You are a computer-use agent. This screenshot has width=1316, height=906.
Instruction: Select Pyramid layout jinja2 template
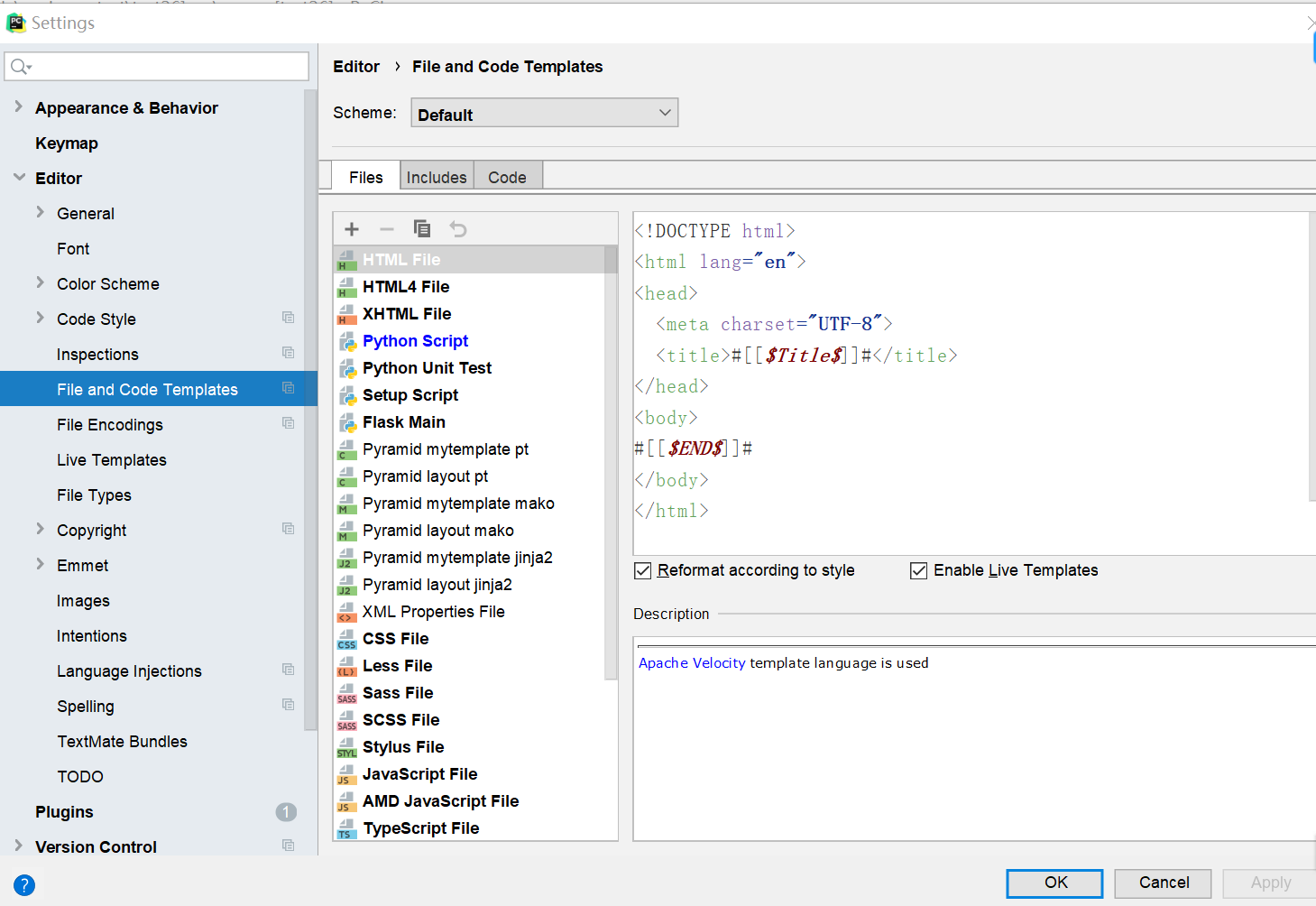[x=437, y=585]
